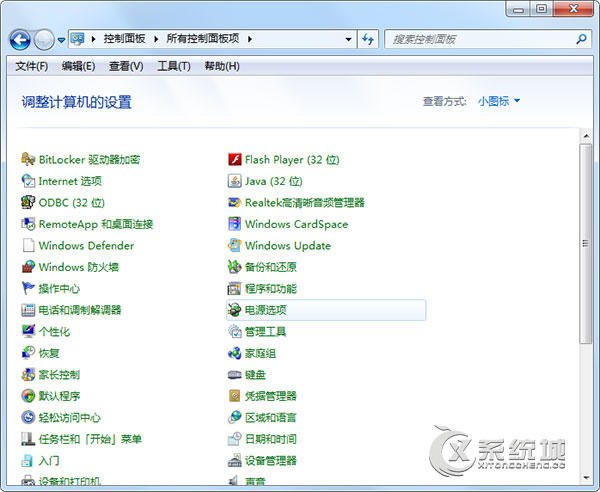Open the BitLocker 驱动器加密 icon
The width and height of the screenshot is (600, 492).
pyautogui.click(x=28, y=159)
